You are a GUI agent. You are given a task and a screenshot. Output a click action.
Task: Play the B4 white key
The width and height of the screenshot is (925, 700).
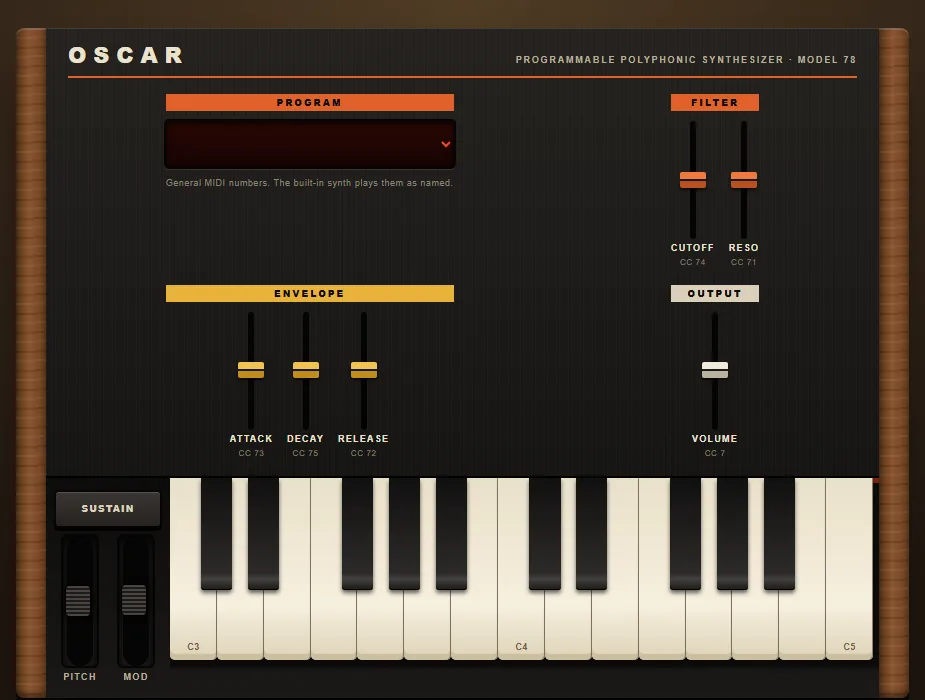(x=802, y=625)
